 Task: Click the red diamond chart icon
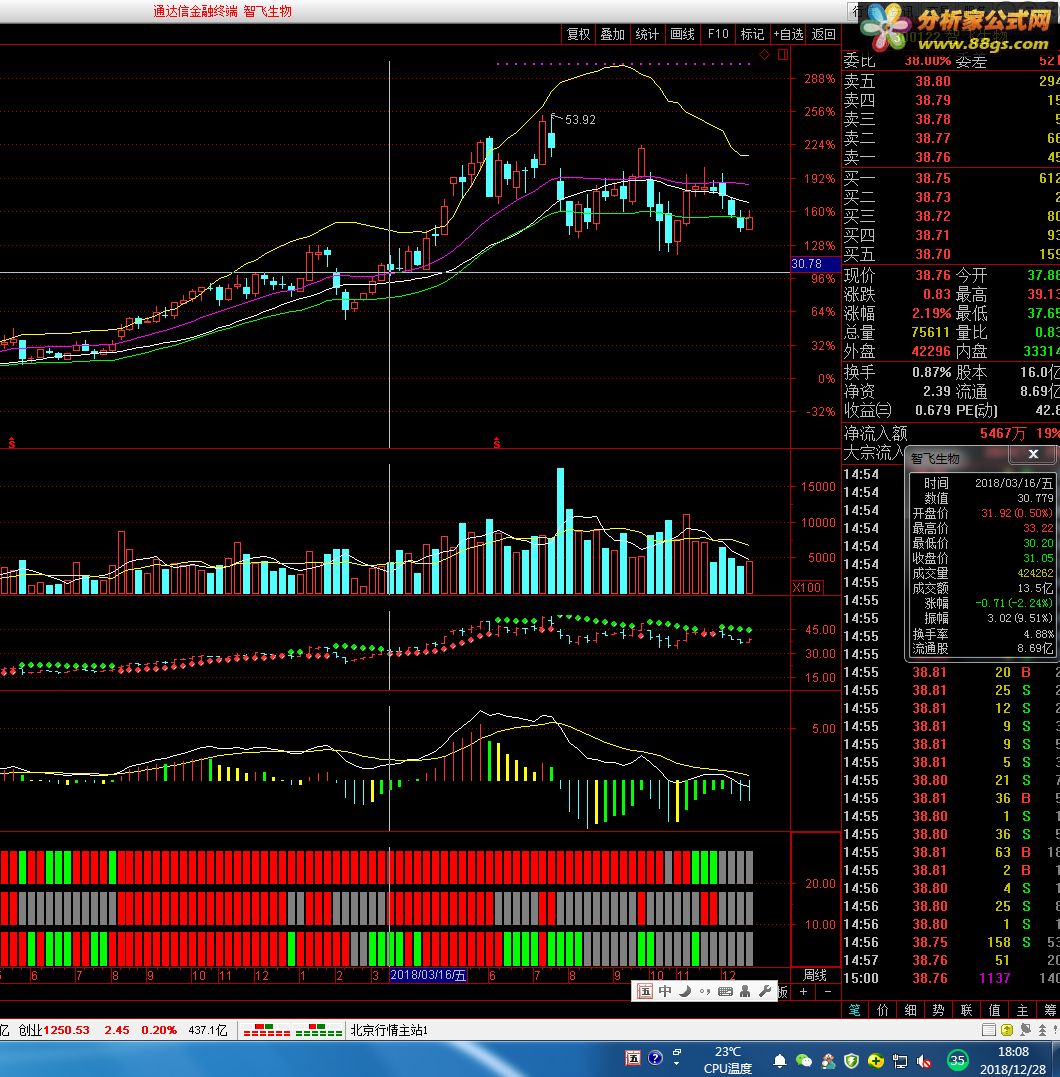765,55
